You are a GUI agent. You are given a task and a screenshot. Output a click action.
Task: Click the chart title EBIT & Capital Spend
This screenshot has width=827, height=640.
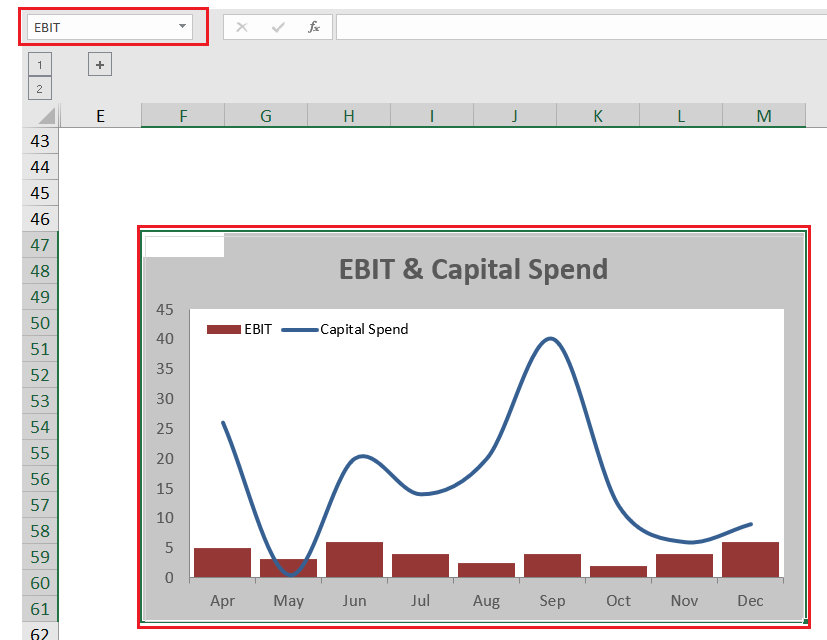473,269
